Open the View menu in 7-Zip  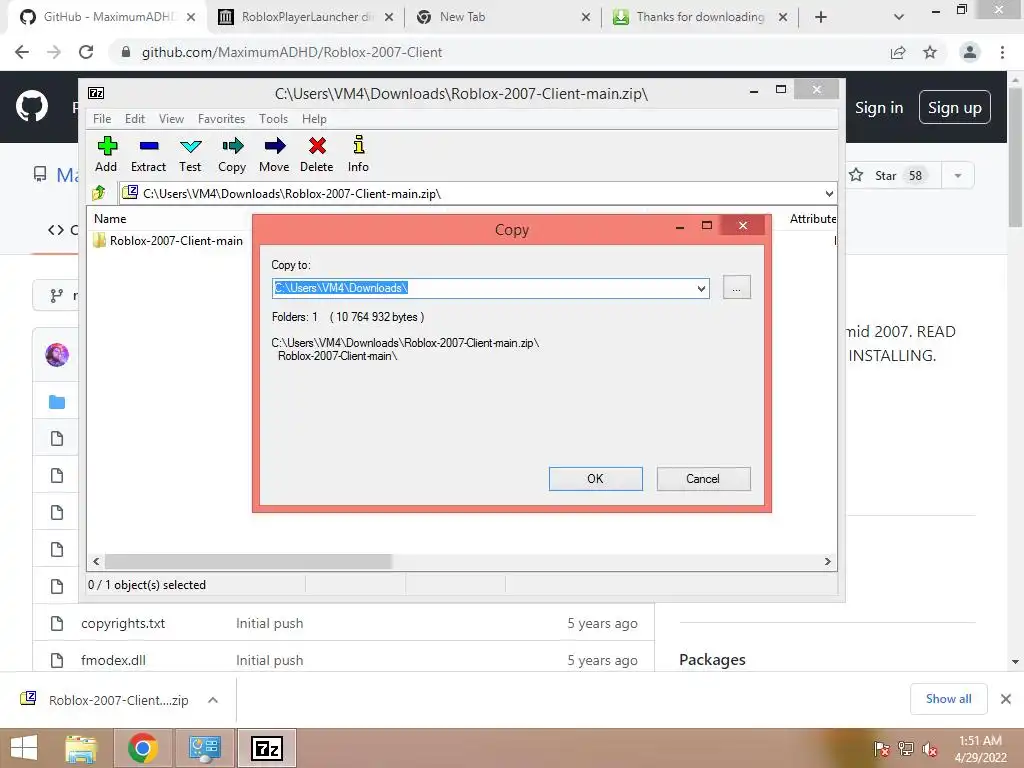(171, 119)
